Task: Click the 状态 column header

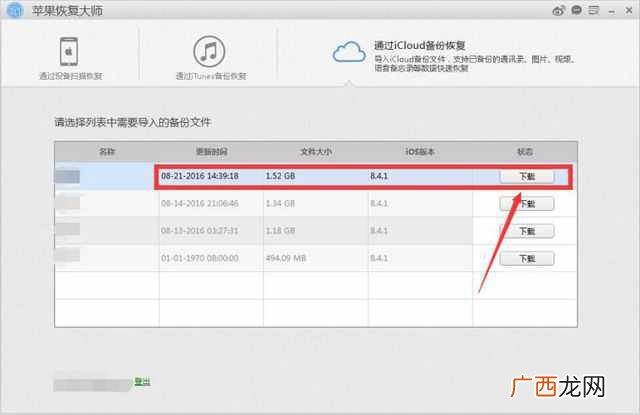Action: (525, 152)
